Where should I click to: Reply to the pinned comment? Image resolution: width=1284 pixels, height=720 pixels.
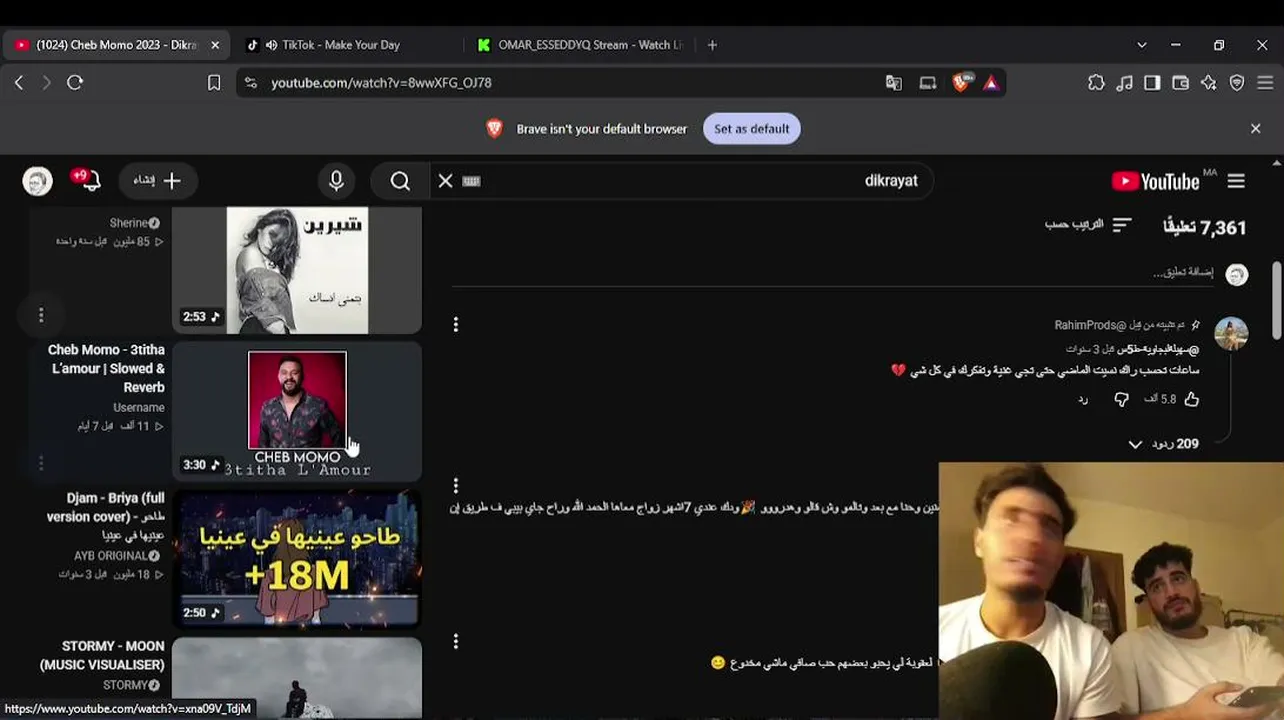point(1083,399)
